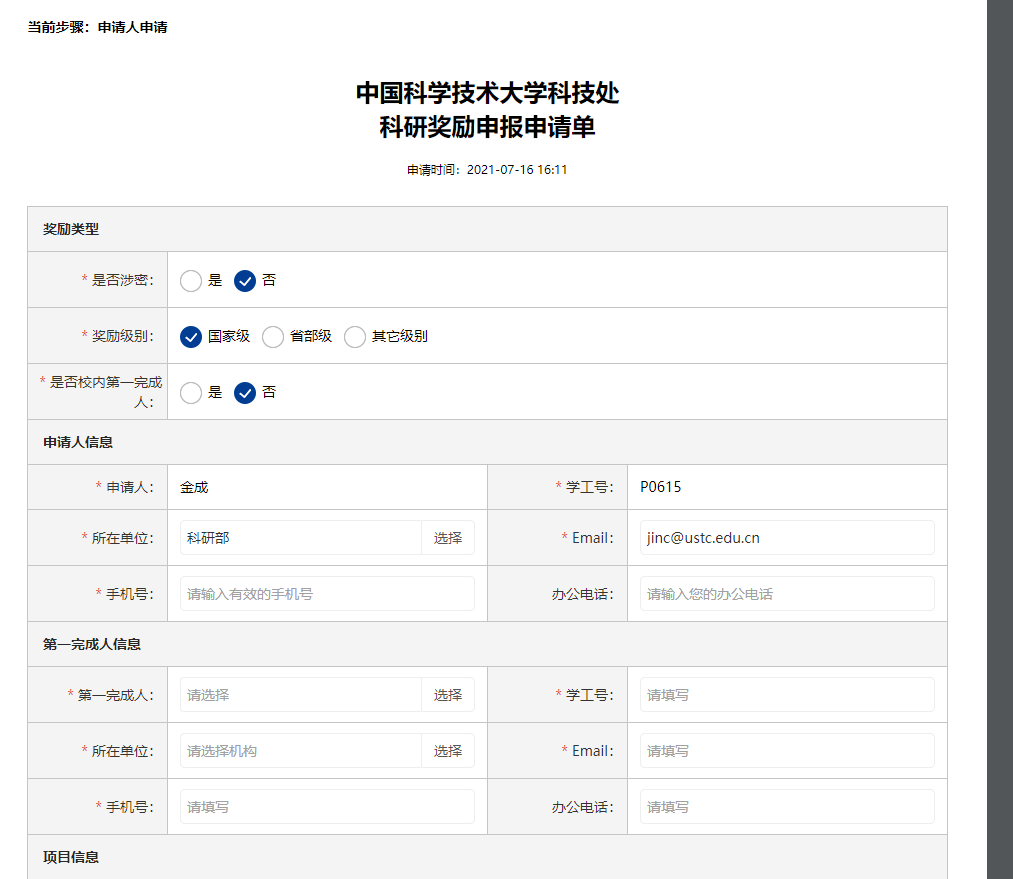
Task: Select '否' for 是否涉密
Action: (x=245, y=281)
